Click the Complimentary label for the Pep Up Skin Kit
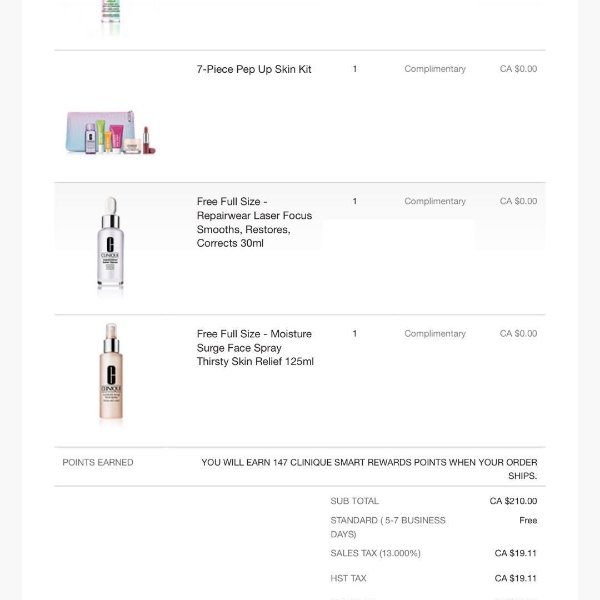The height and width of the screenshot is (600, 600). click(435, 69)
